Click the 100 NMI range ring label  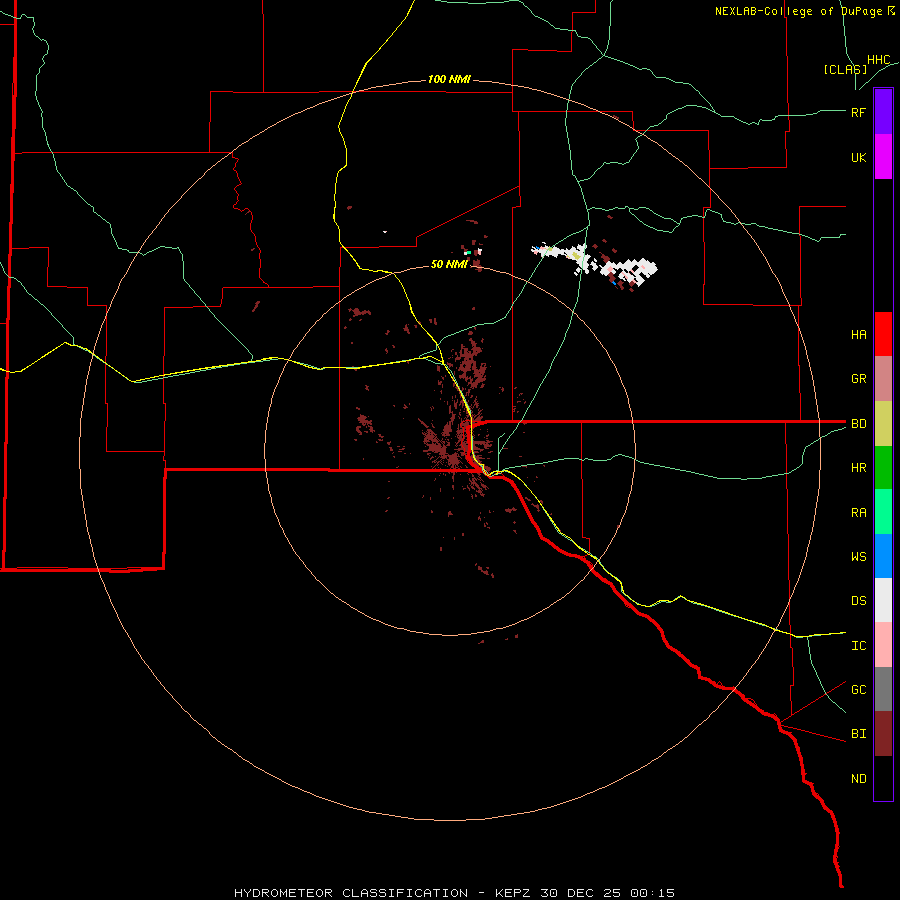449,79
